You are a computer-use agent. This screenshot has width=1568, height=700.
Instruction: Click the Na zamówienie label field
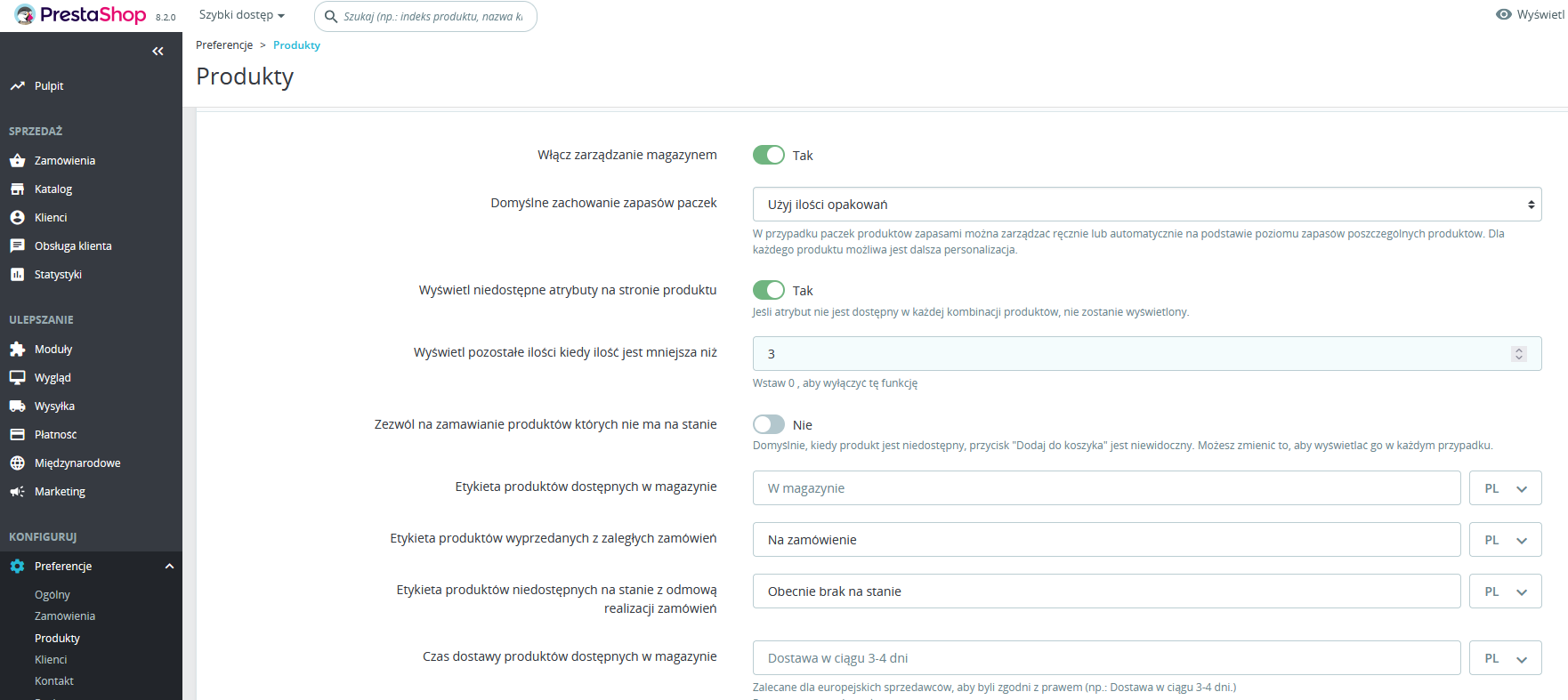(1106, 540)
